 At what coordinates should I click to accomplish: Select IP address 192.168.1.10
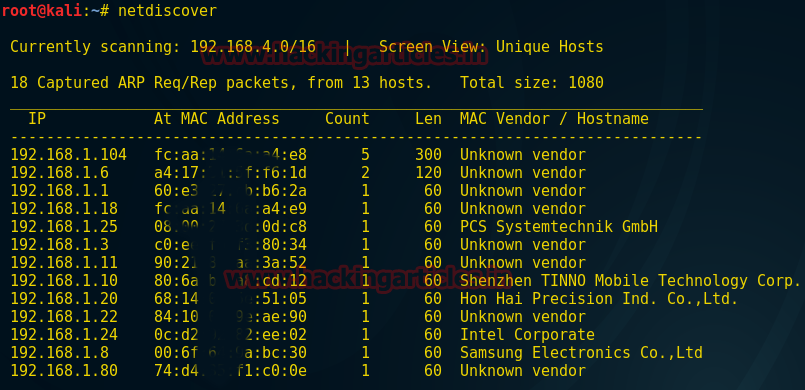(64, 281)
